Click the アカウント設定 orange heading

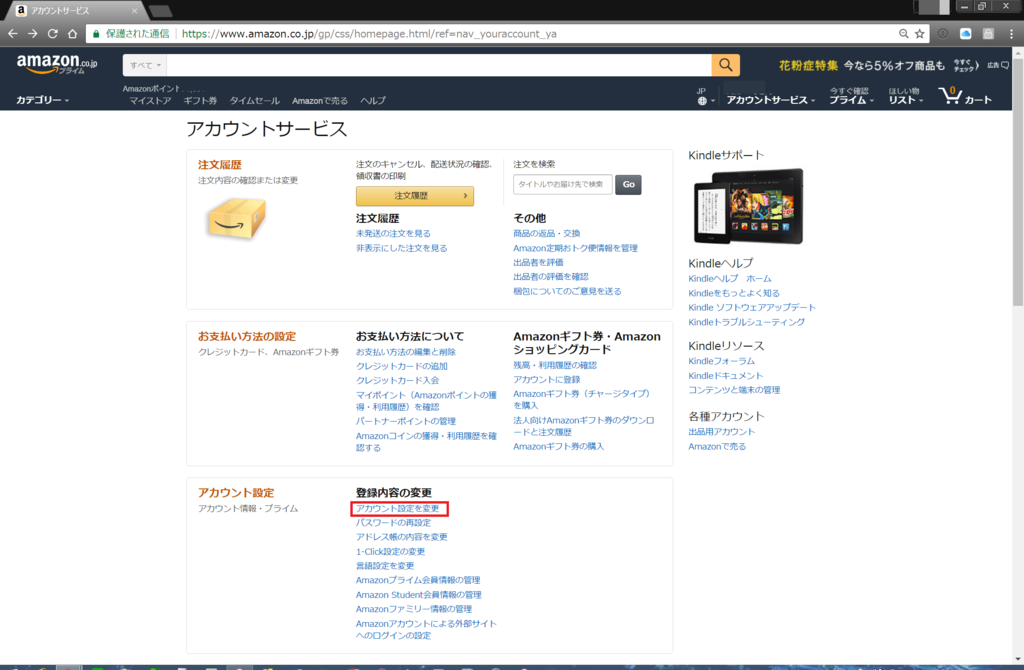(236, 493)
